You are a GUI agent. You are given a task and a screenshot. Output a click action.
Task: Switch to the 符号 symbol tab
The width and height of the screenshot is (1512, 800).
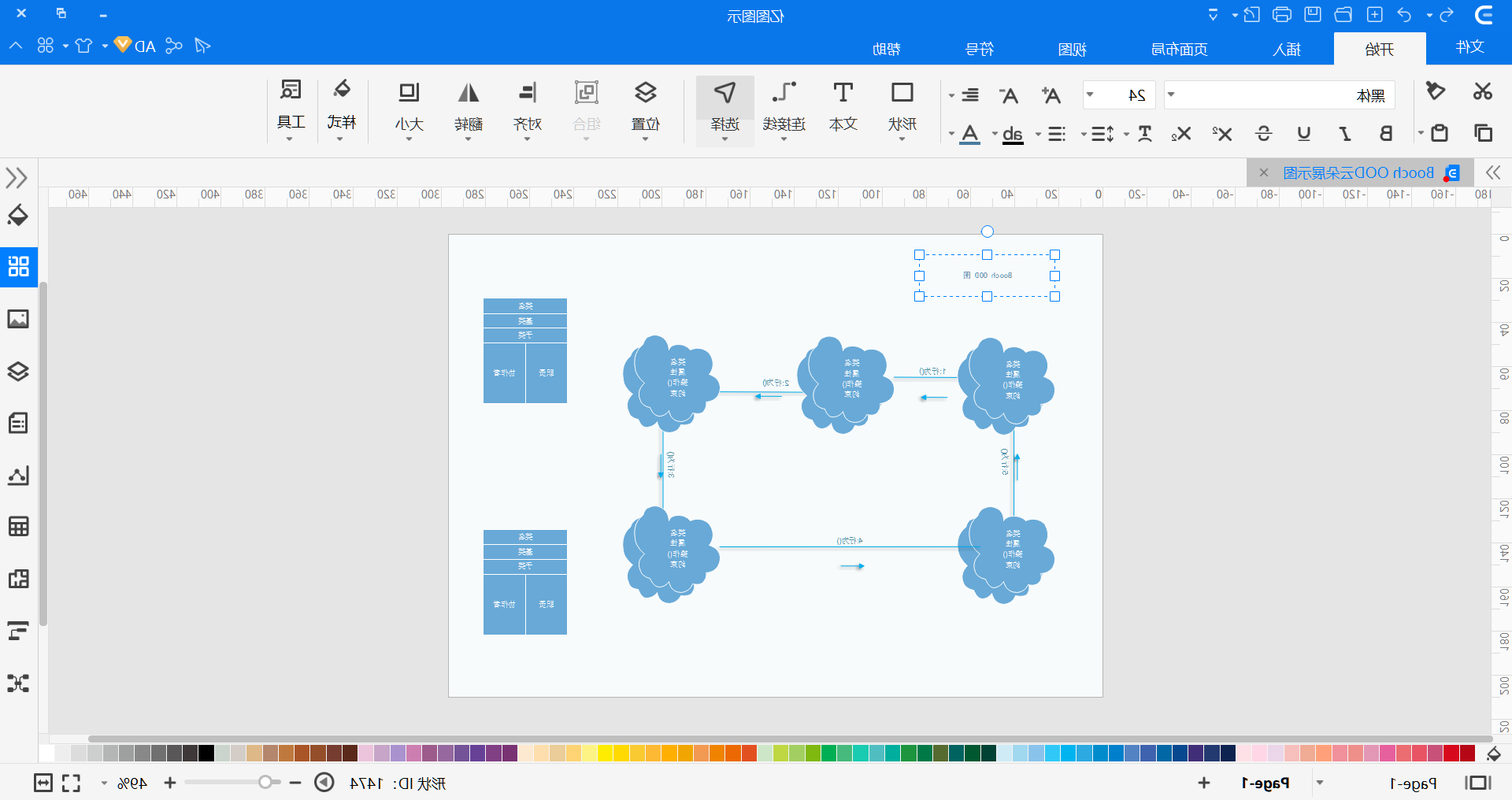click(980, 49)
